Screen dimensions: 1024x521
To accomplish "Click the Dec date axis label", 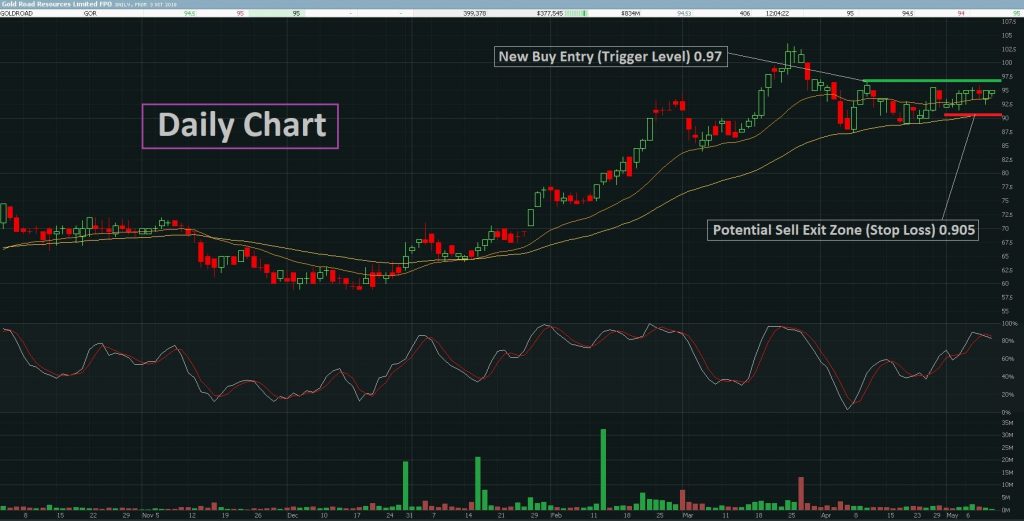I will coord(292,515).
